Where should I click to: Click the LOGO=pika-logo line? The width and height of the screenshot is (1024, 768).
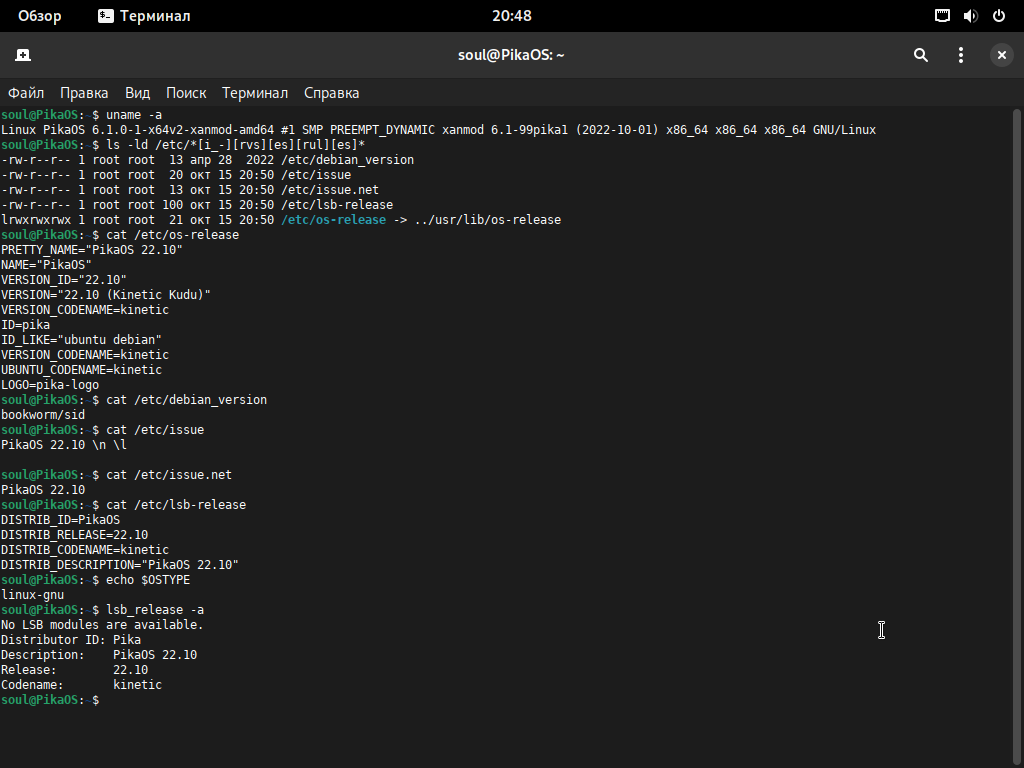point(50,385)
